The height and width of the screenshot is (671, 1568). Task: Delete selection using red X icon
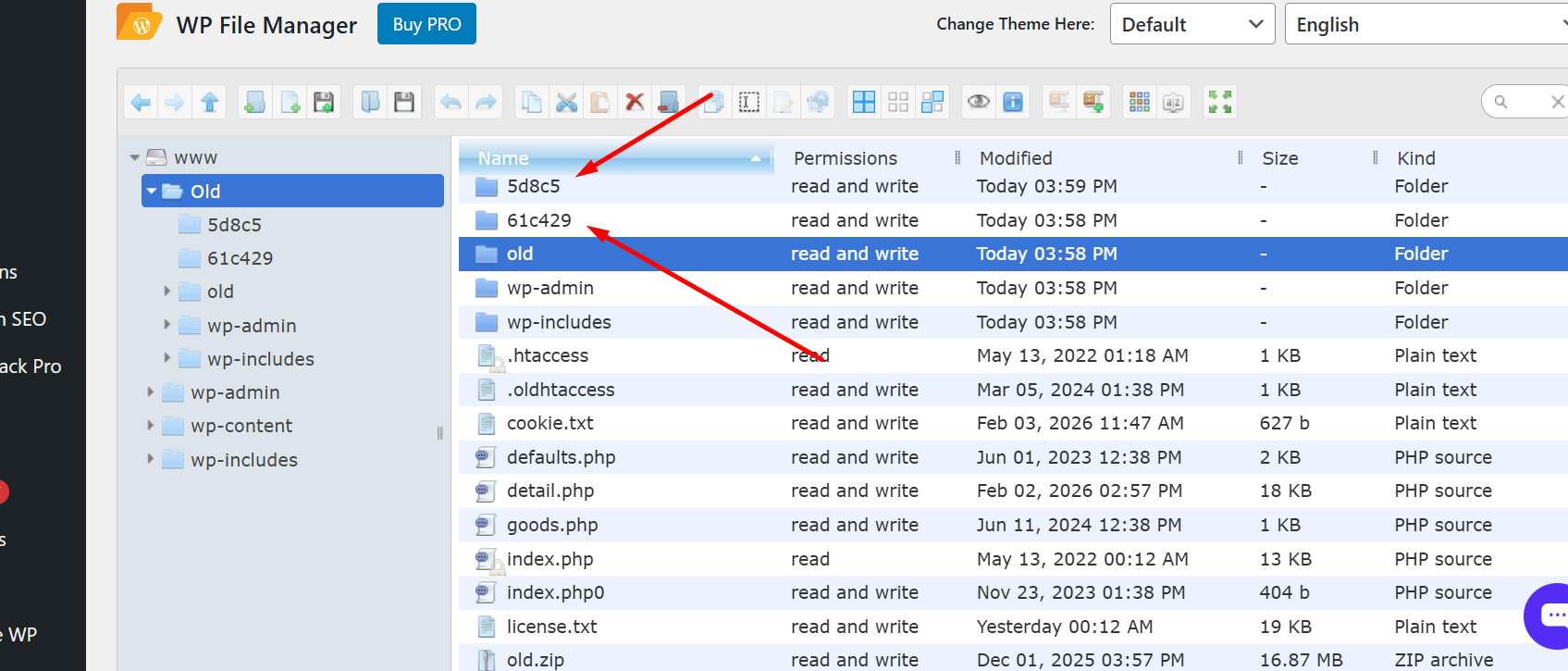pos(635,103)
